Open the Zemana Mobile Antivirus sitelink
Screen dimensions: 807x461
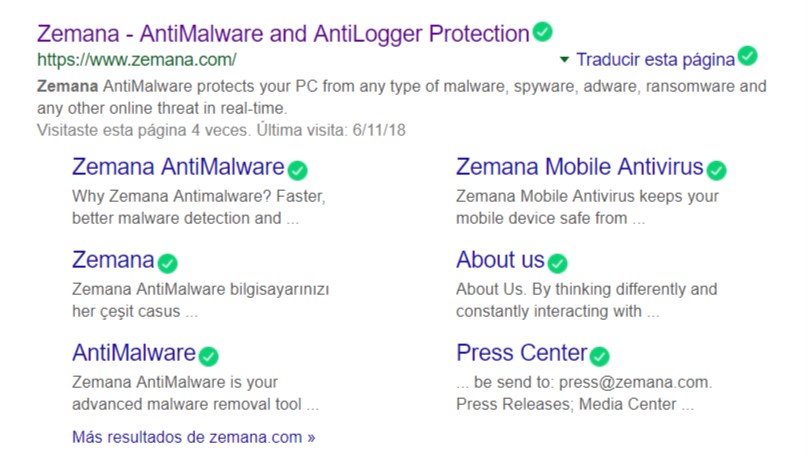click(579, 167)
